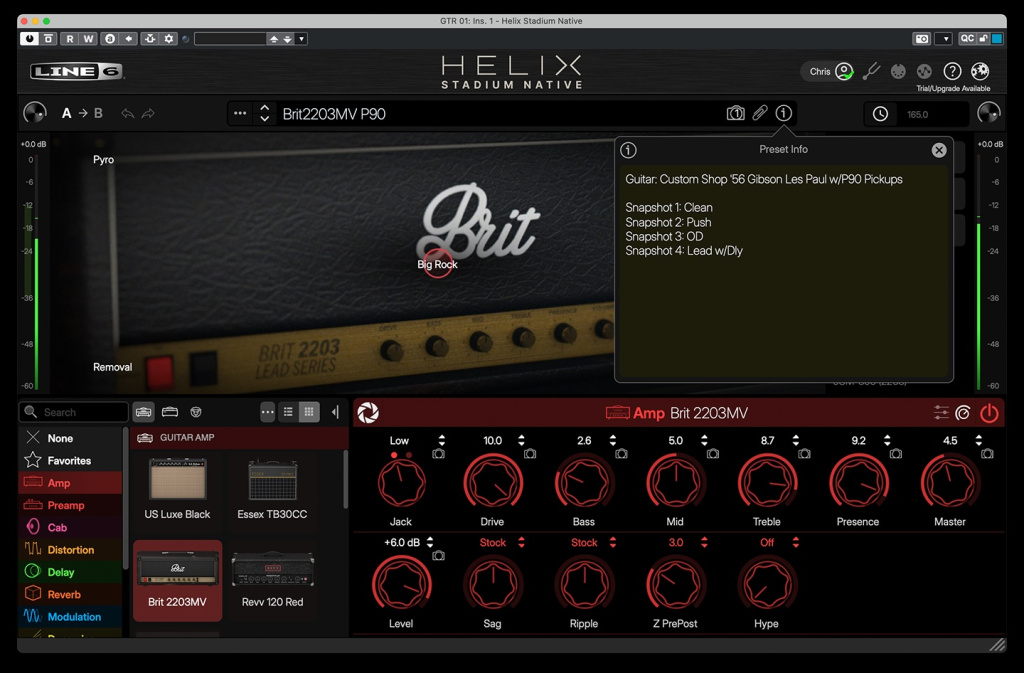The height and width of the screenshot is (673, 1024).
Task: Click the paperclip attachment icon
Action: point(760,113)
